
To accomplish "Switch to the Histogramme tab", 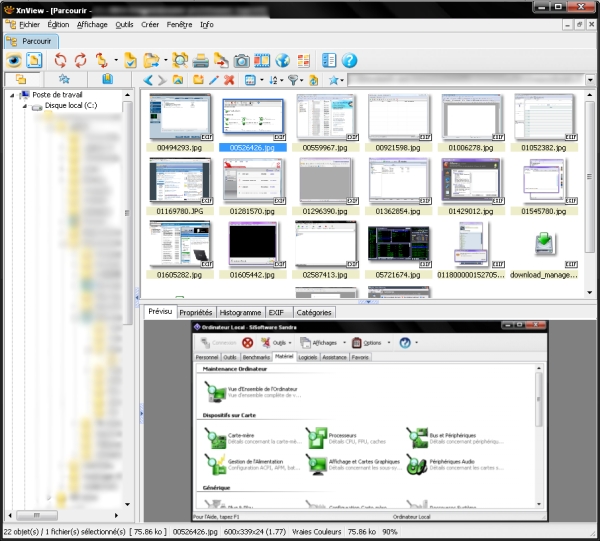I will (x=241, y=312).
